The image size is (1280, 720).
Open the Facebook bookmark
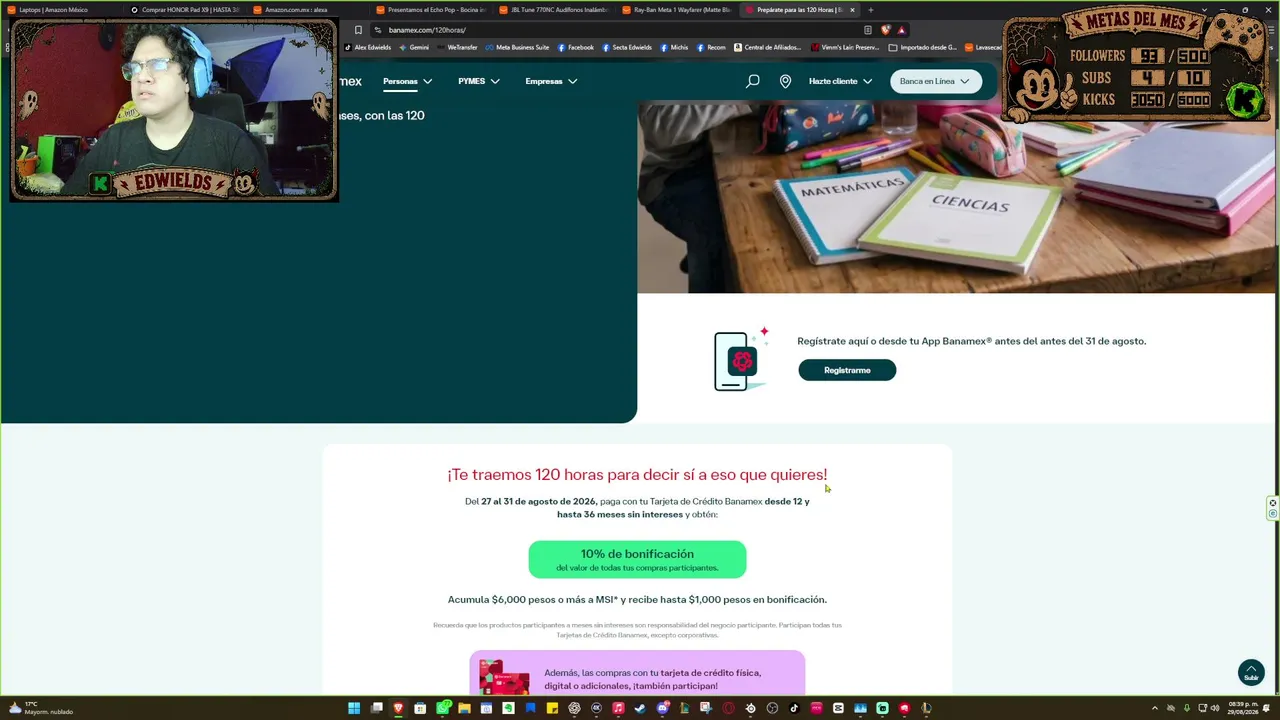576,47
